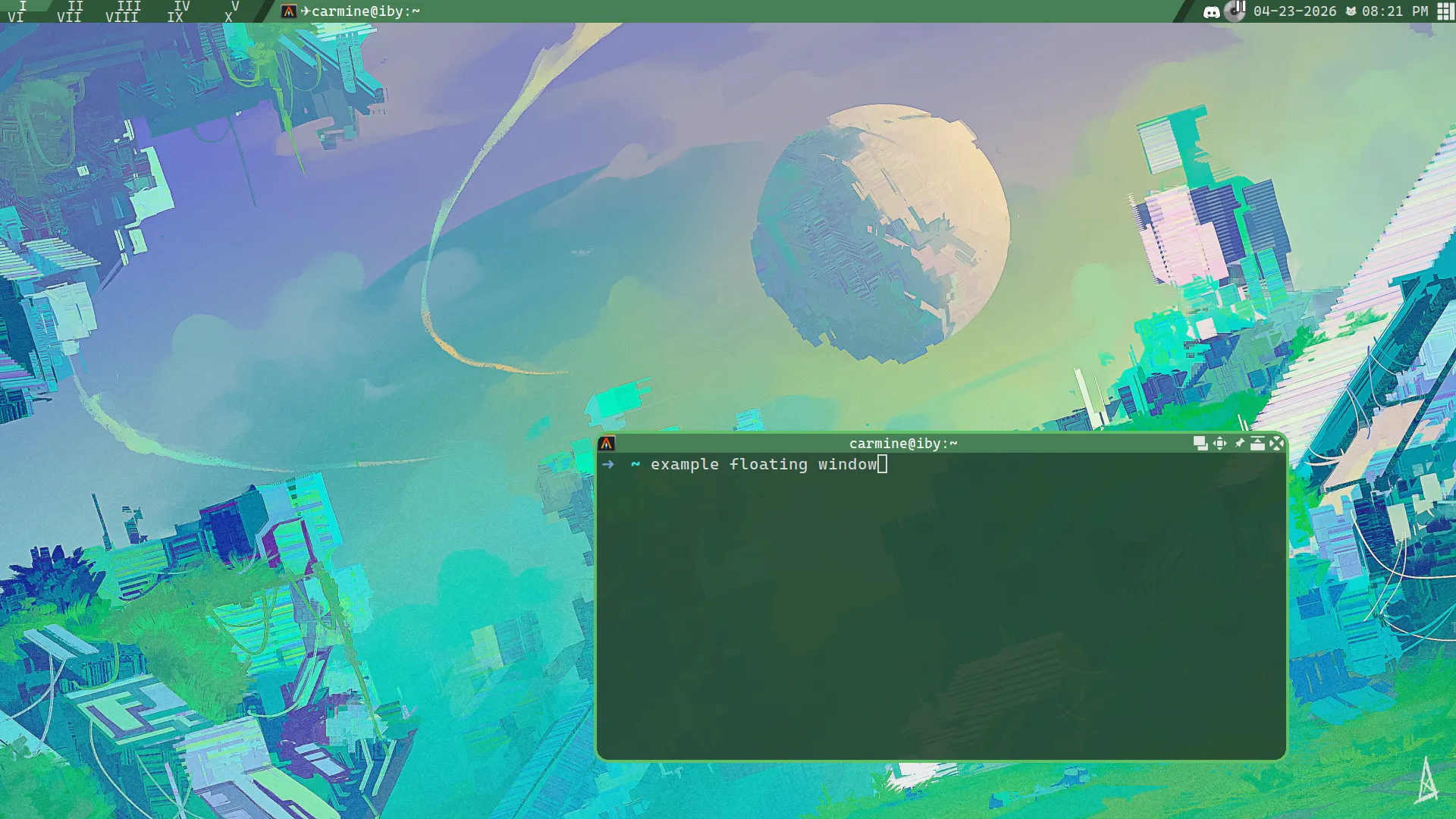Image resolution: width=1456 pixels, height=819 pixels.
Task: Click the cat face icon in the bar
Action: click(1351, 11)
